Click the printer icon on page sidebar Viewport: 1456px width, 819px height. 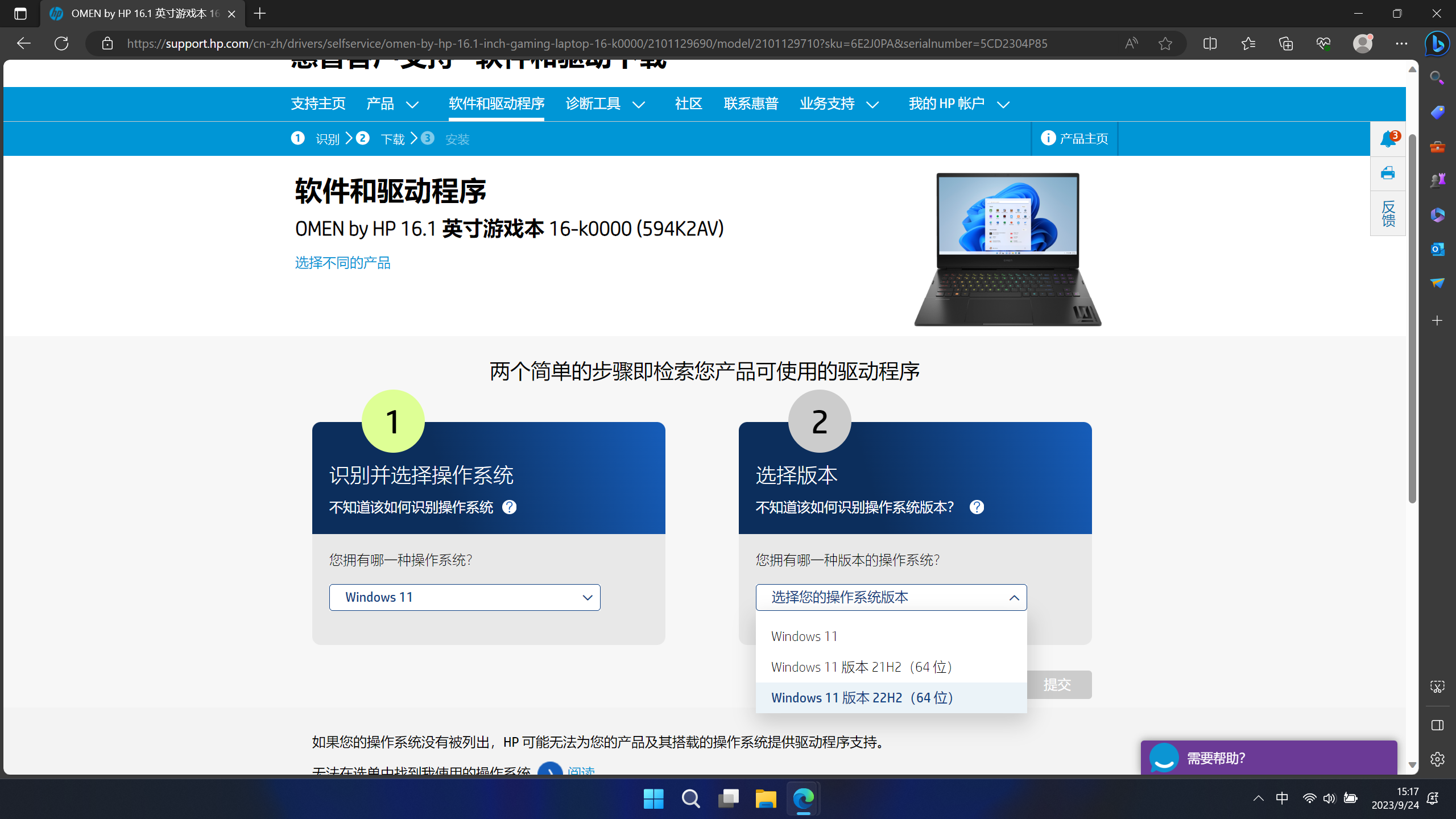click(1388, 173)
